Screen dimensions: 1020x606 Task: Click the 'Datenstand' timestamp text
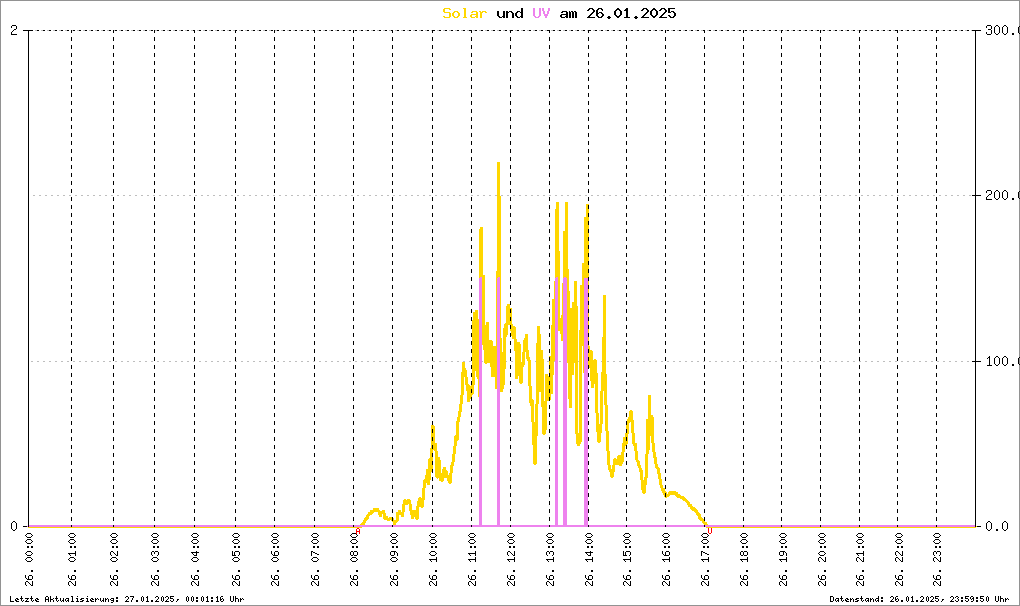click(x=919, y=599)
